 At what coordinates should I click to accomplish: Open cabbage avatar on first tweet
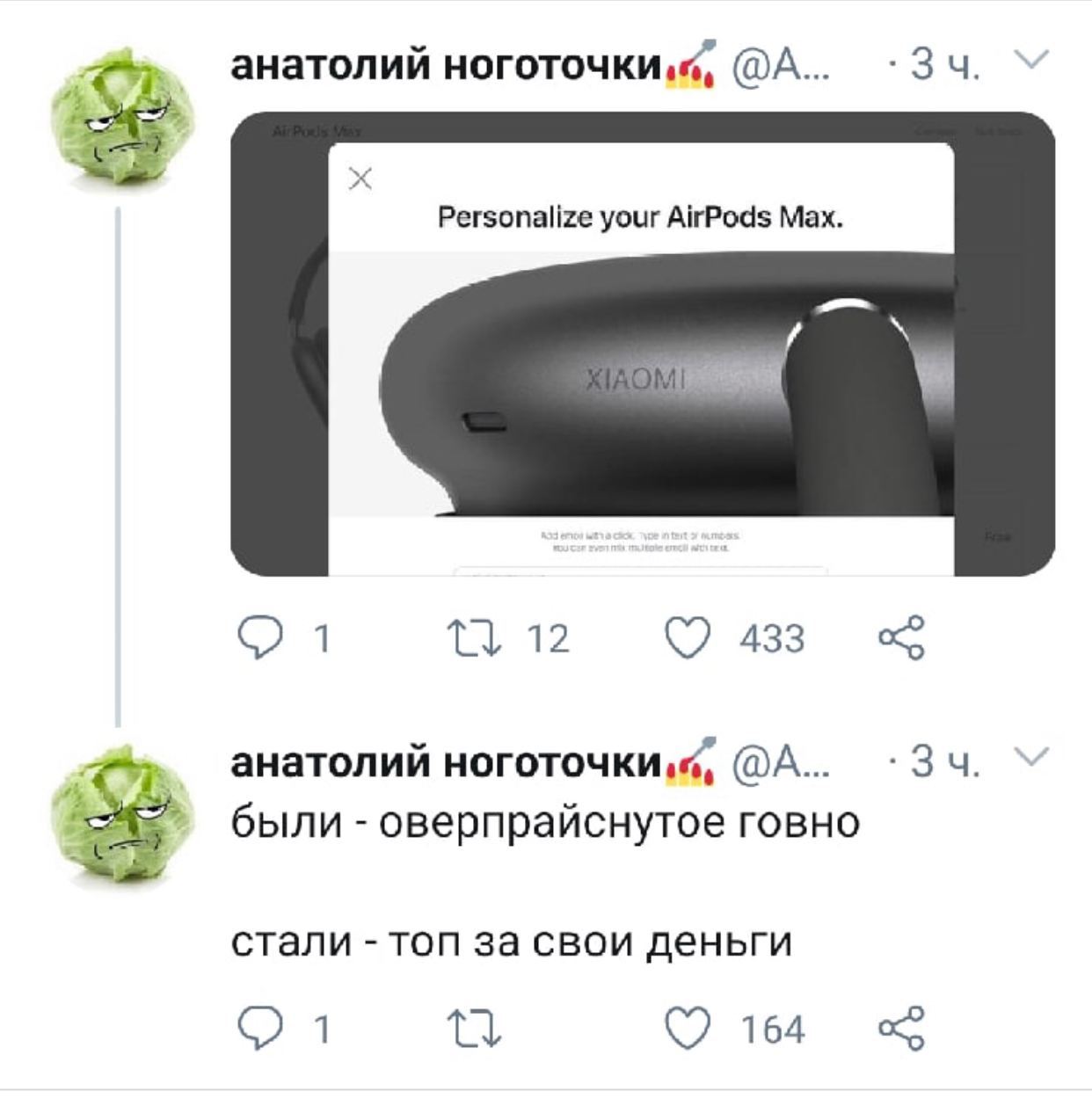point(122,115)
